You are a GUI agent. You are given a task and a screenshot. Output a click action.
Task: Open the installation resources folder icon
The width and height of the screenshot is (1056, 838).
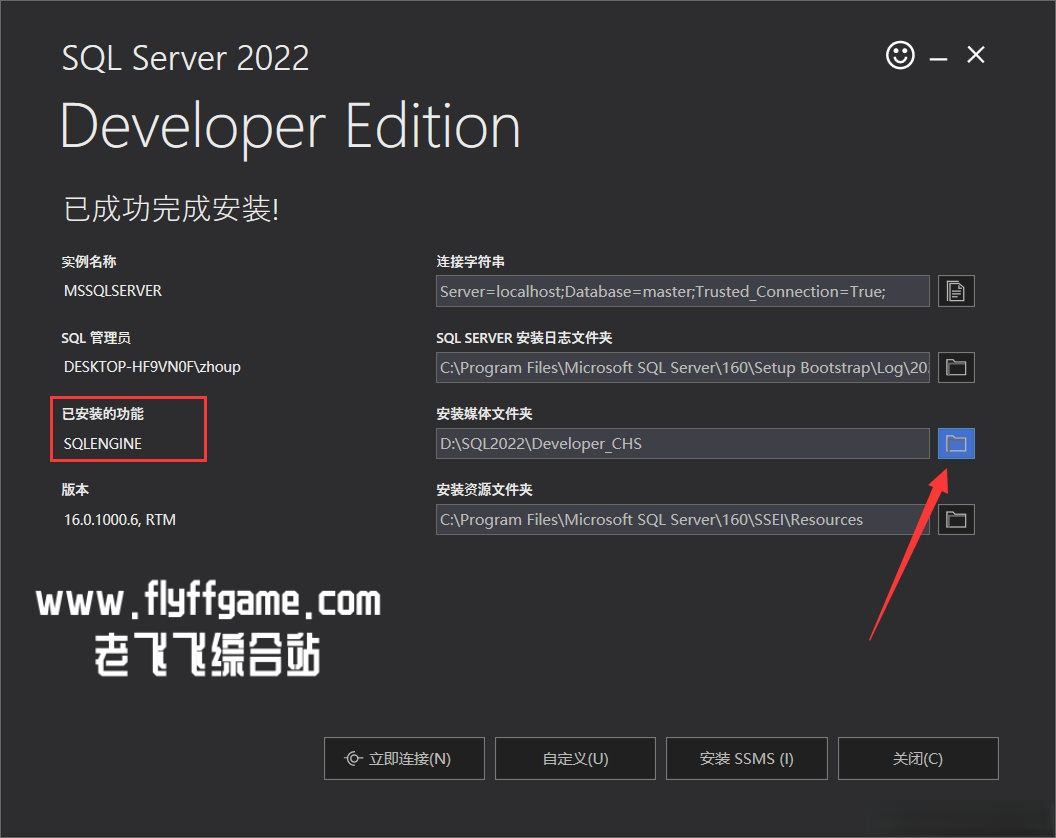point(956,519)
